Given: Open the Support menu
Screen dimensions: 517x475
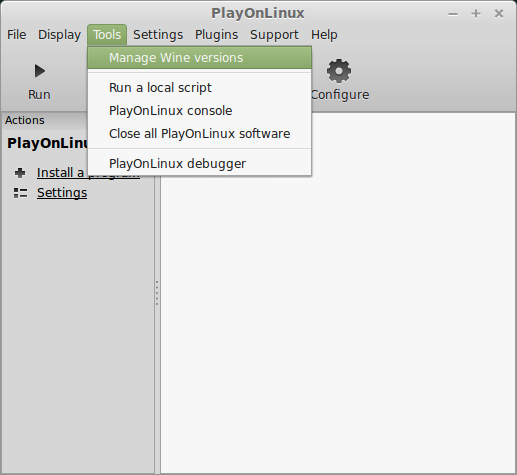Looking at the screenshot, I should click(x=274, y=35).
